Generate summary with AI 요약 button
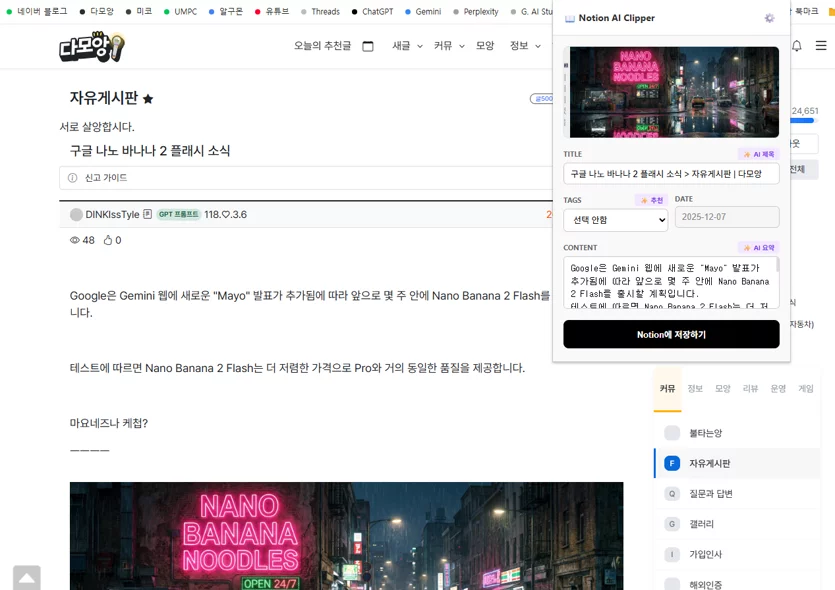835x590 pixels. click(759, 248)
